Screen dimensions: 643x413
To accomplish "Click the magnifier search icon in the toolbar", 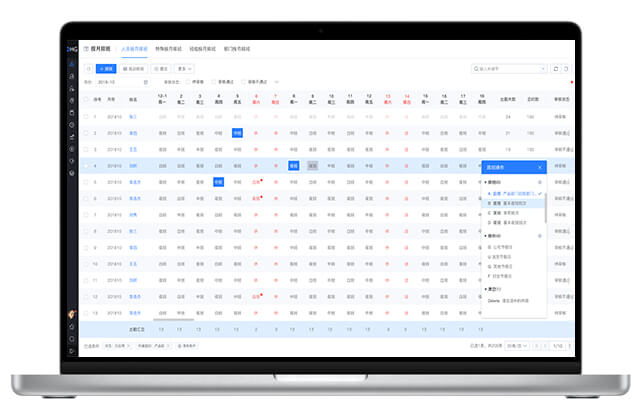I will (x=88, y=69).
